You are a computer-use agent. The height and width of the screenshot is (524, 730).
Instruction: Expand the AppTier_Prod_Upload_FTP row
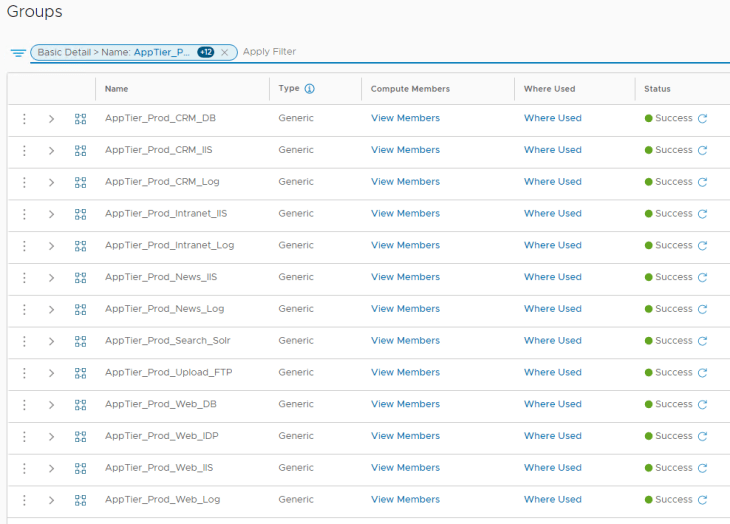click(51, 373)
